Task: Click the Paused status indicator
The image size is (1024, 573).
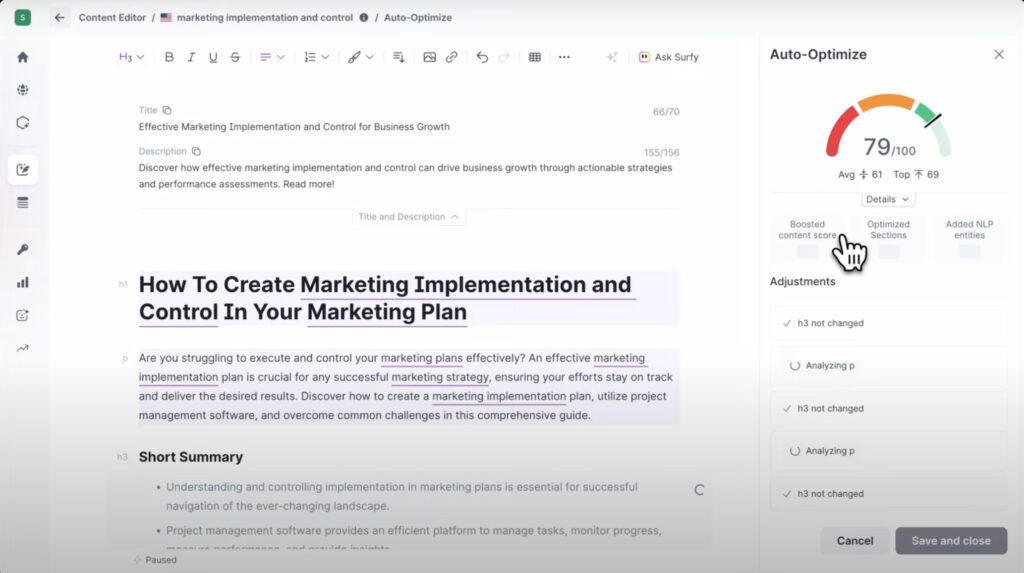Action: pyautogui.click(x=155, y=560)
